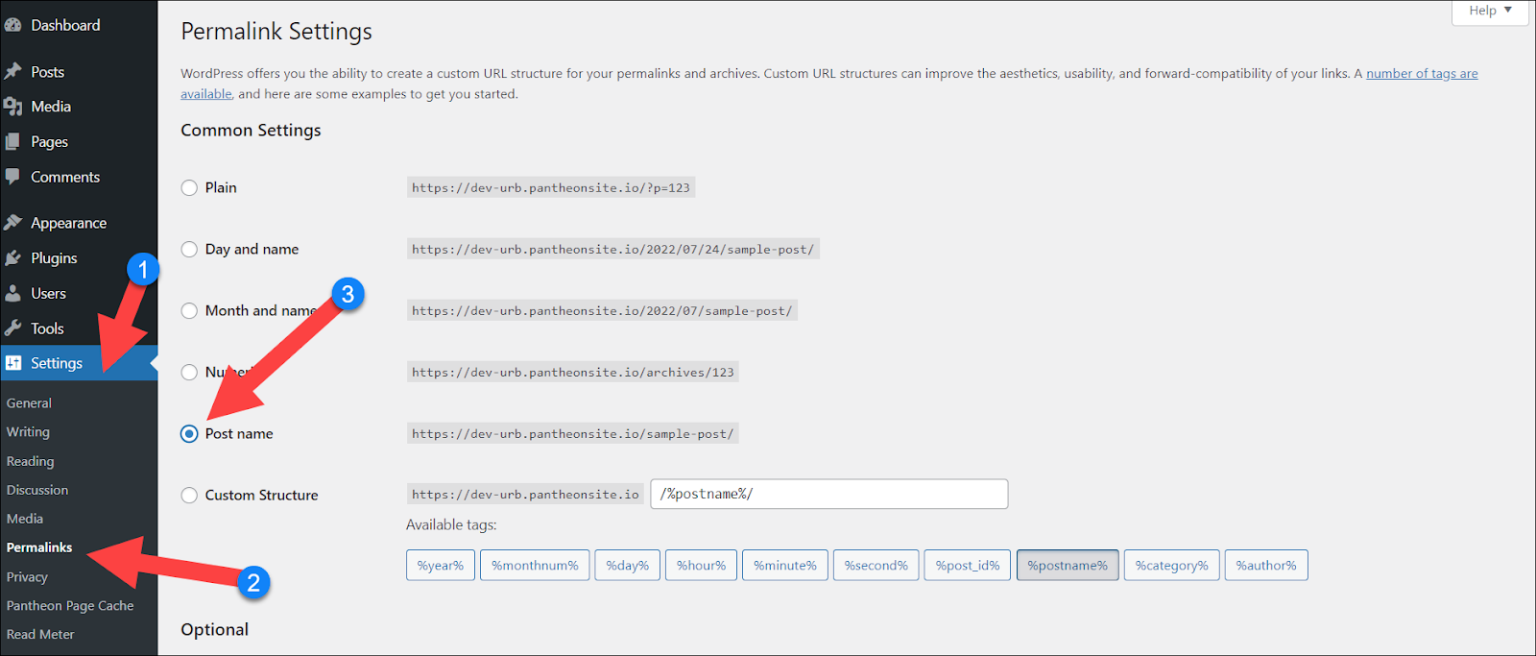This screenshot has height=656, width=1536.
Task: Add the %post_id% tag to the structure
Action: (966, 564)
